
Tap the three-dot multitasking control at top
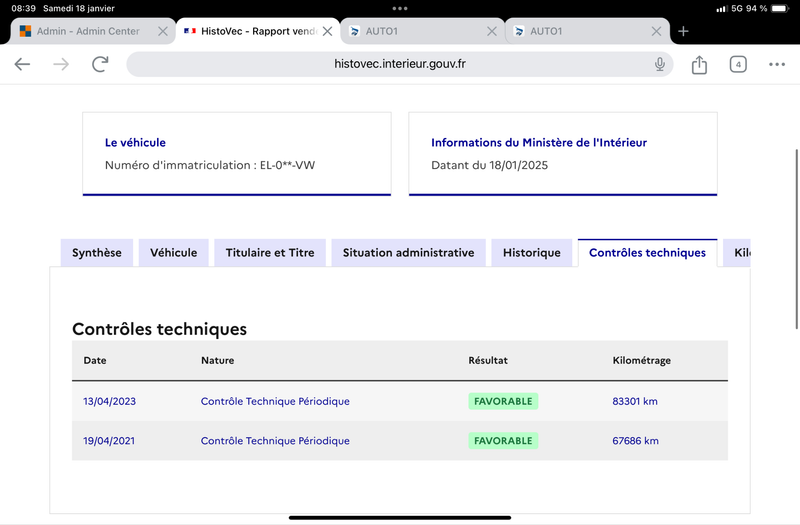(400, 8)
